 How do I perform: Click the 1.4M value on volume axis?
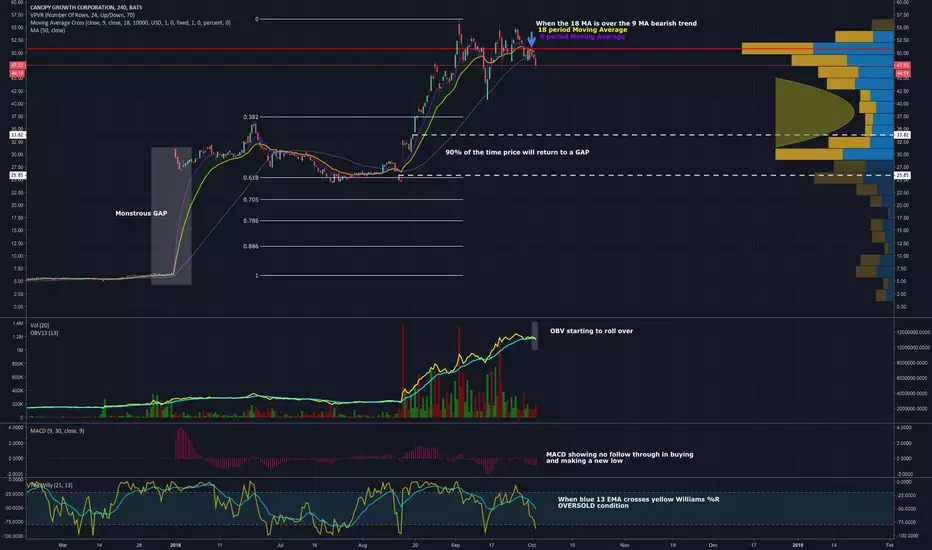18,323
